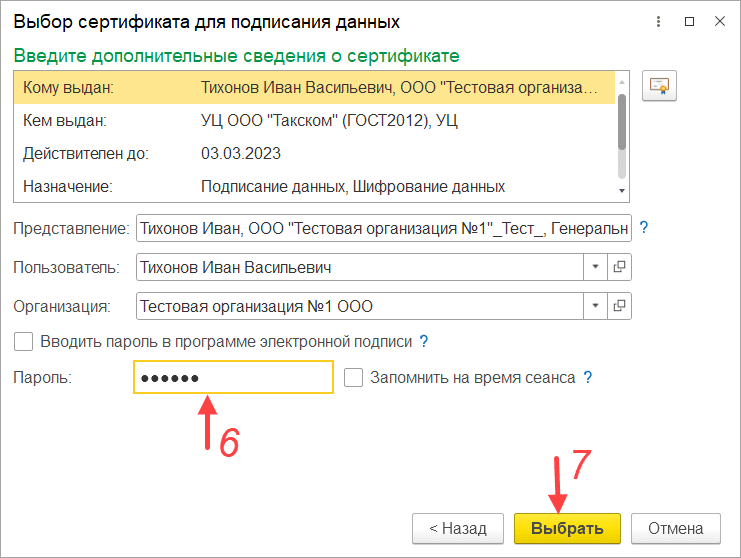
Task: Enable Вводить пароль в программе электронной подписи
Action: click(x=23, y=342)
